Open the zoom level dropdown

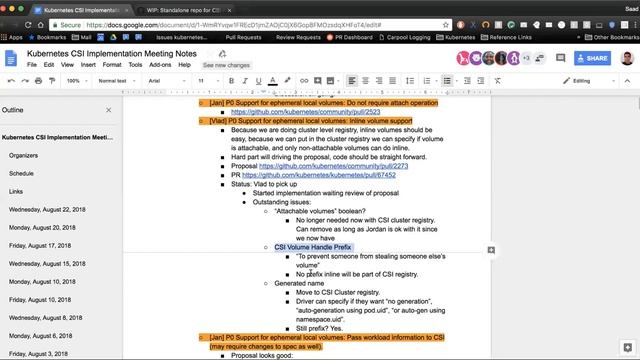[x=77, y=81]
